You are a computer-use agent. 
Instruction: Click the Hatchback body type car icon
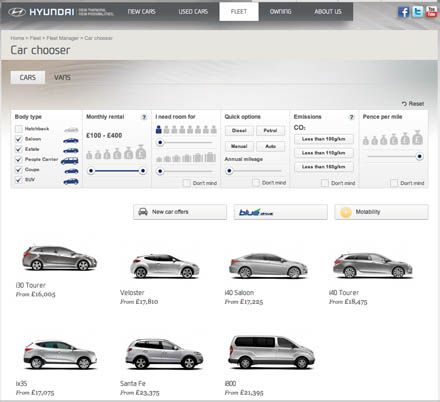tap(71, 130)
